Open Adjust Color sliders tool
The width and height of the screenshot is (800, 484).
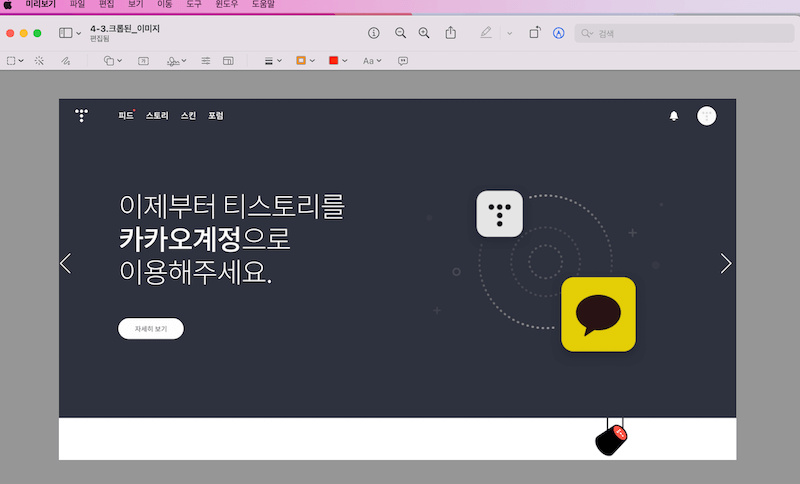tap(206, 61)
